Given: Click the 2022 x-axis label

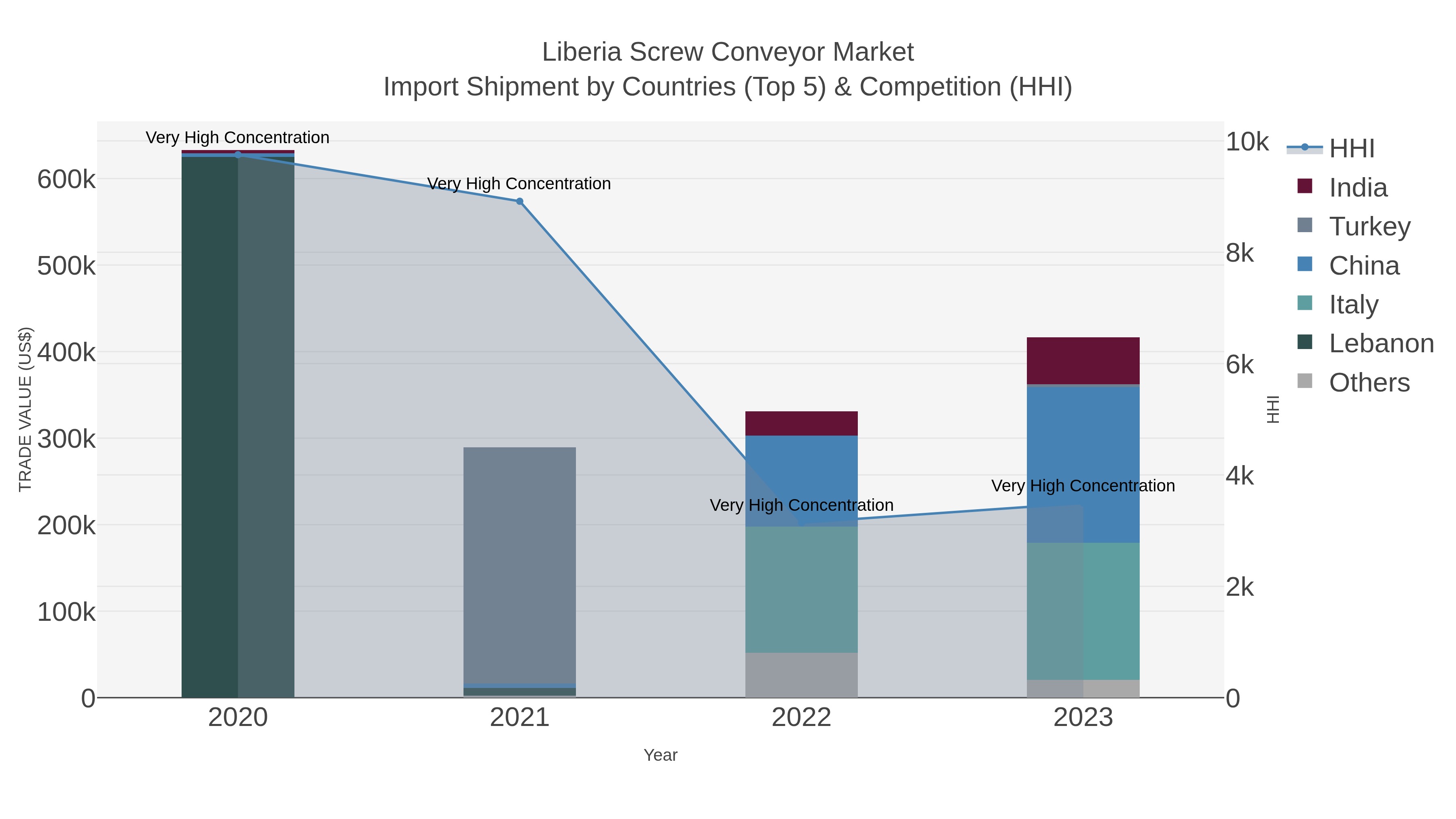Looking at the screenshot, I should (802, 718).
